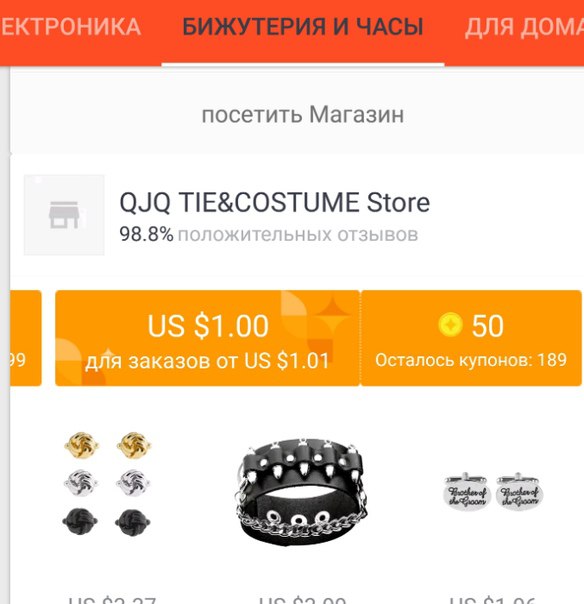Select the price under the leather bracelet
This screenshot has height=604, width=584.
302,600
